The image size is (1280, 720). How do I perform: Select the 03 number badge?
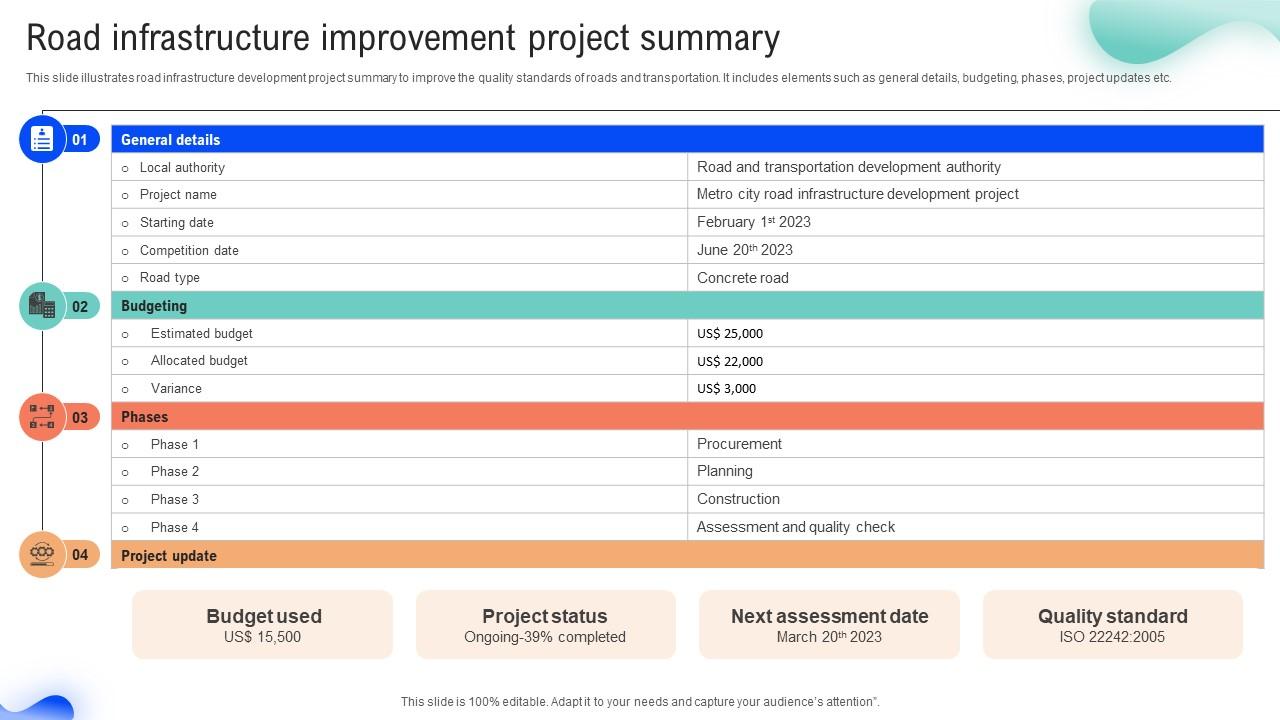click(x=80, y=418)
